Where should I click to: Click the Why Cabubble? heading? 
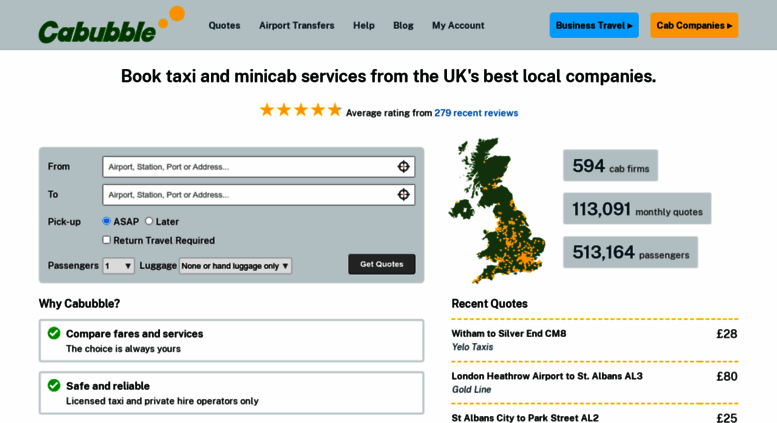click(x=79, y=304)
